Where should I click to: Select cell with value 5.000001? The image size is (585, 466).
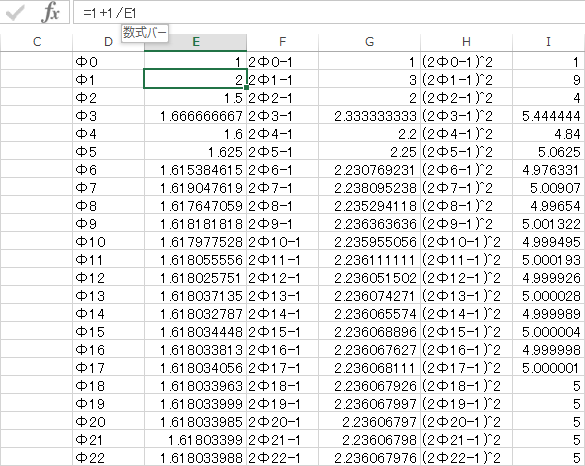548,368
